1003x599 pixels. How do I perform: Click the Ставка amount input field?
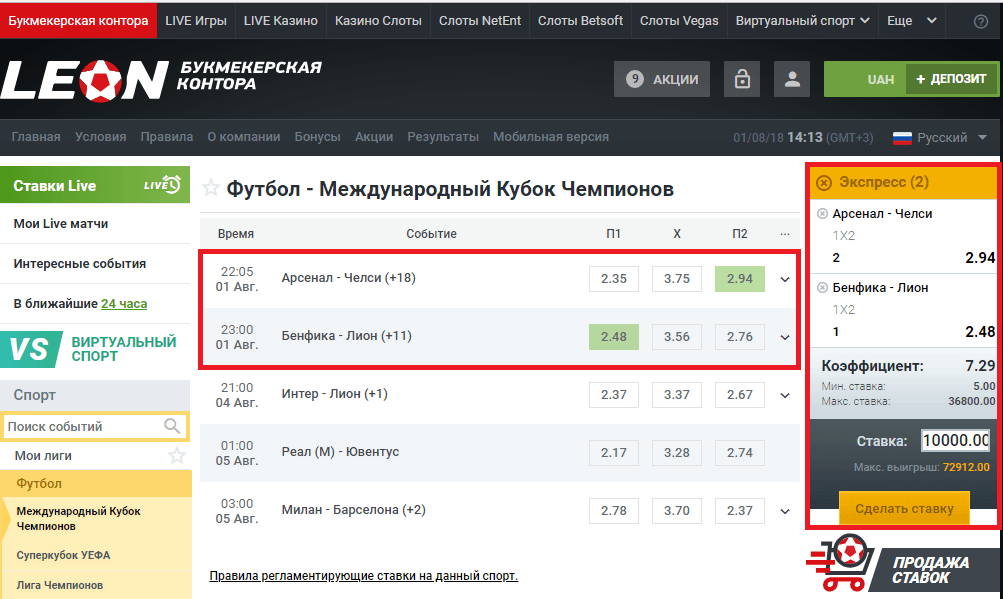pyautogui.click(x=955, y=441)
